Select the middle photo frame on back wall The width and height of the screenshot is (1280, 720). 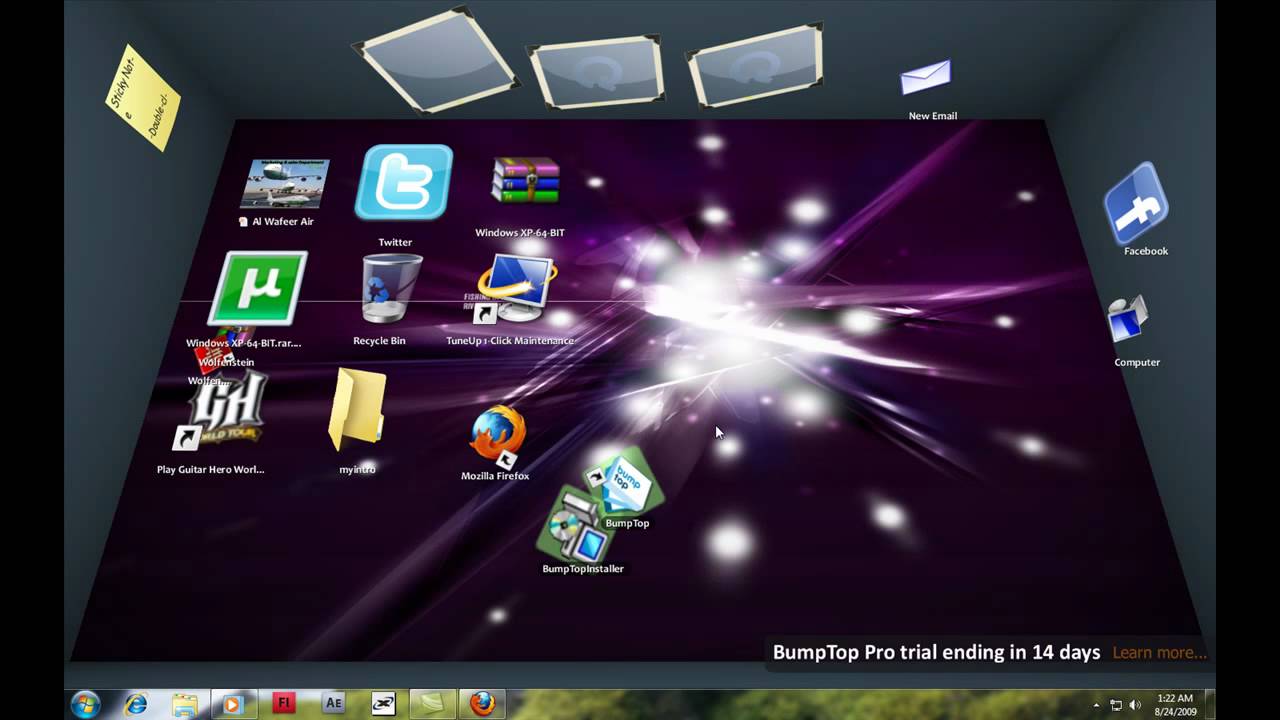(x=596, y=73)
